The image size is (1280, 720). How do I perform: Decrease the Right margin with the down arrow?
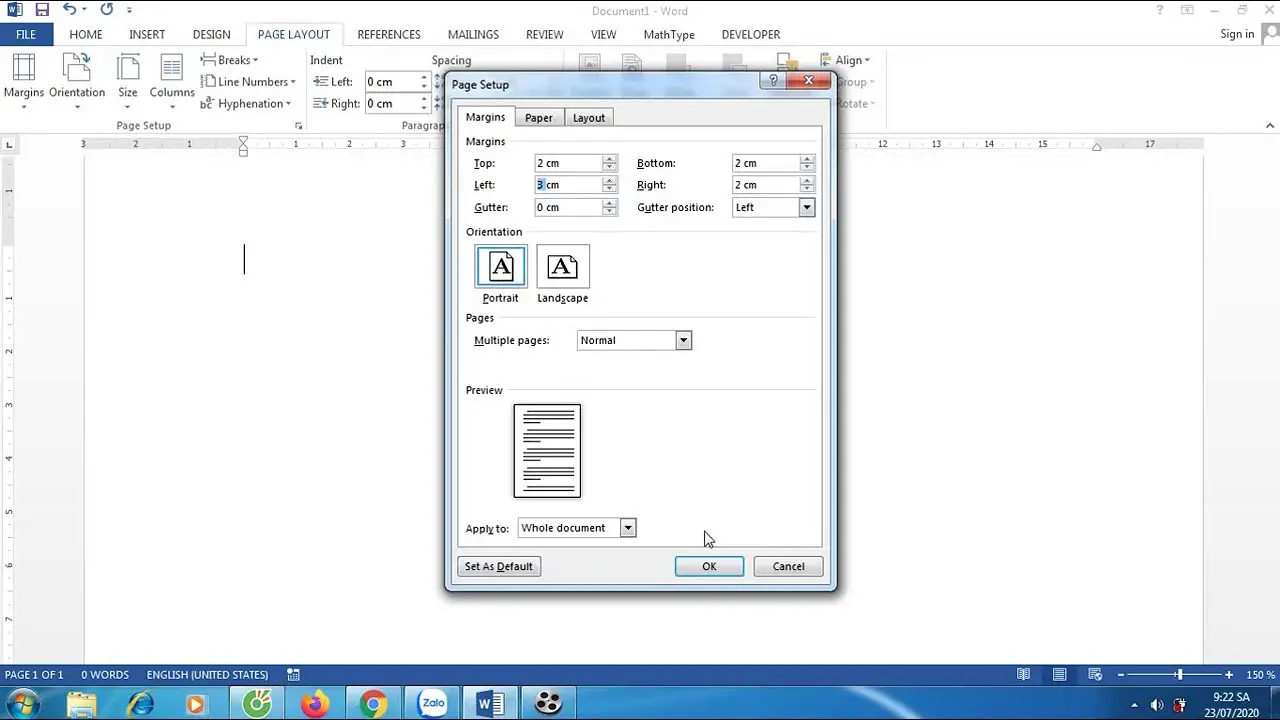coord(807,189)
